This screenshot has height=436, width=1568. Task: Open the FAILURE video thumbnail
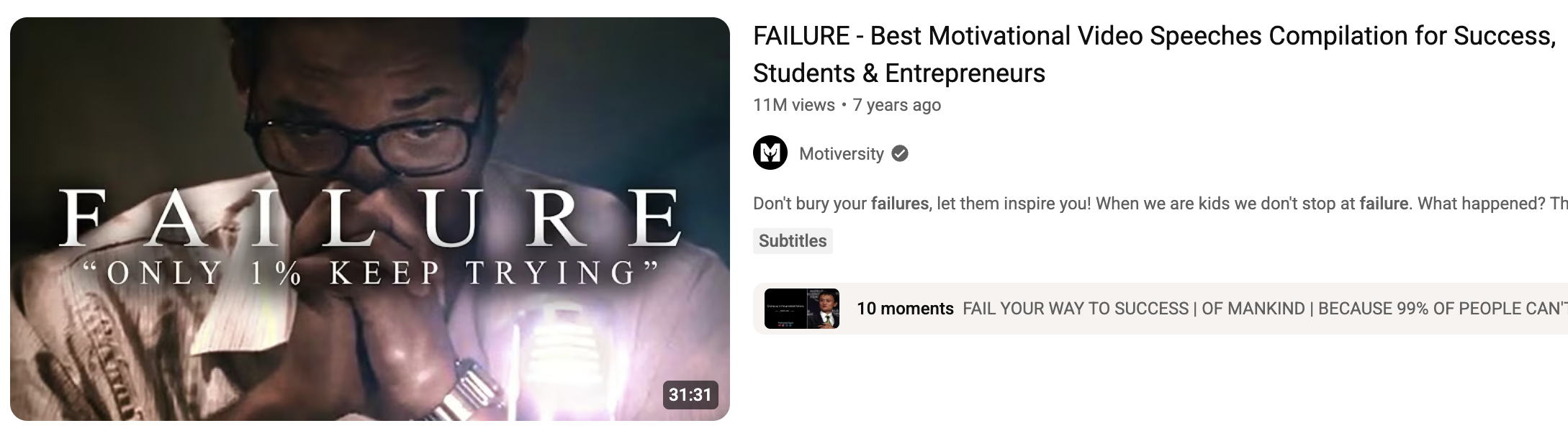370,219
